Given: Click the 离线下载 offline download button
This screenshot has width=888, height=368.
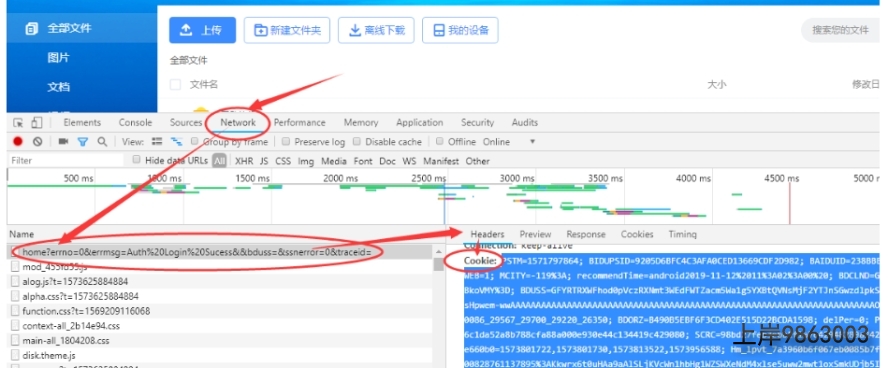Looking at the screenshot, I should [x=376, y=30].
